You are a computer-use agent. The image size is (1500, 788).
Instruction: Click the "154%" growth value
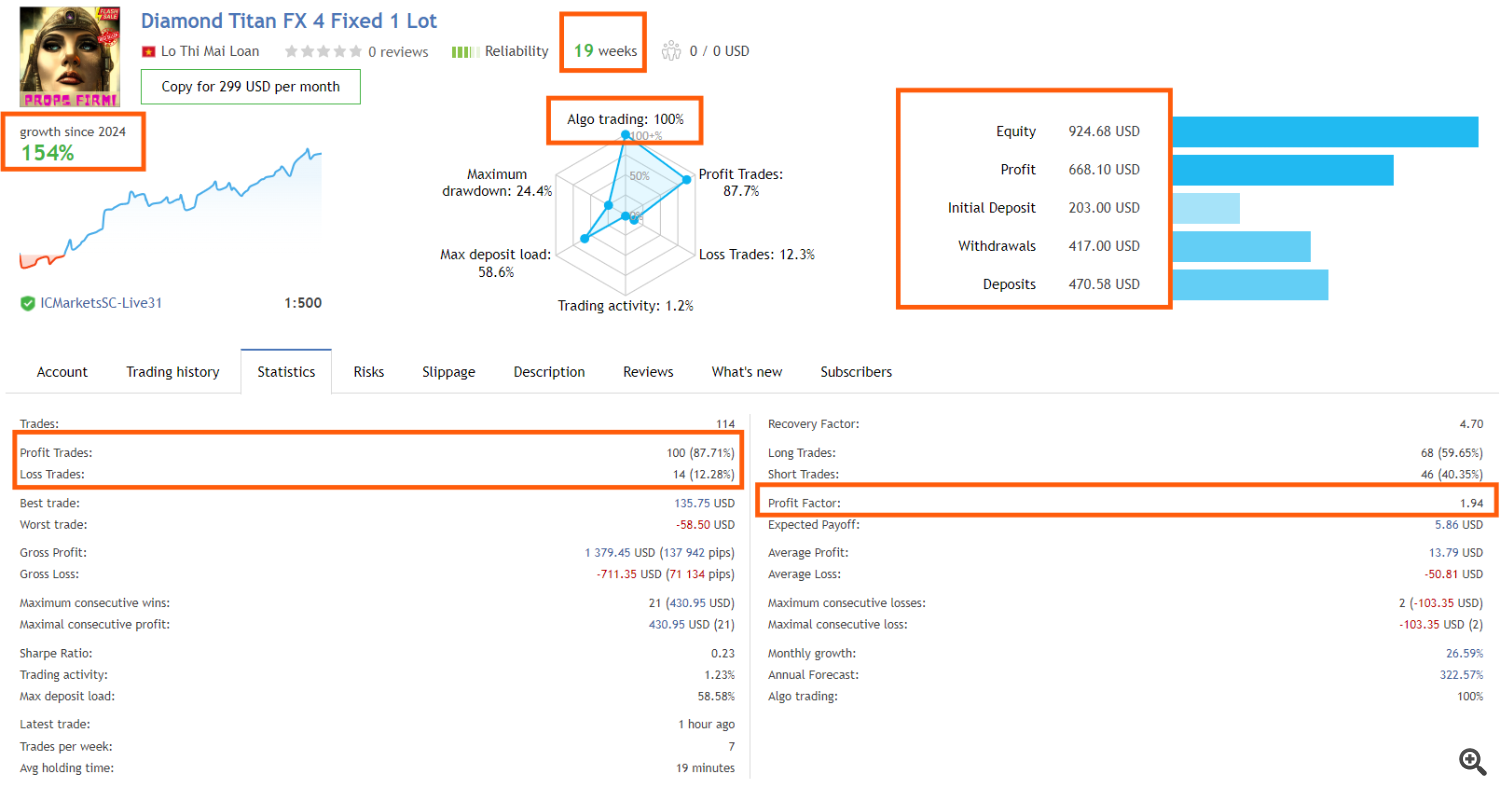[x=47, y=153]
